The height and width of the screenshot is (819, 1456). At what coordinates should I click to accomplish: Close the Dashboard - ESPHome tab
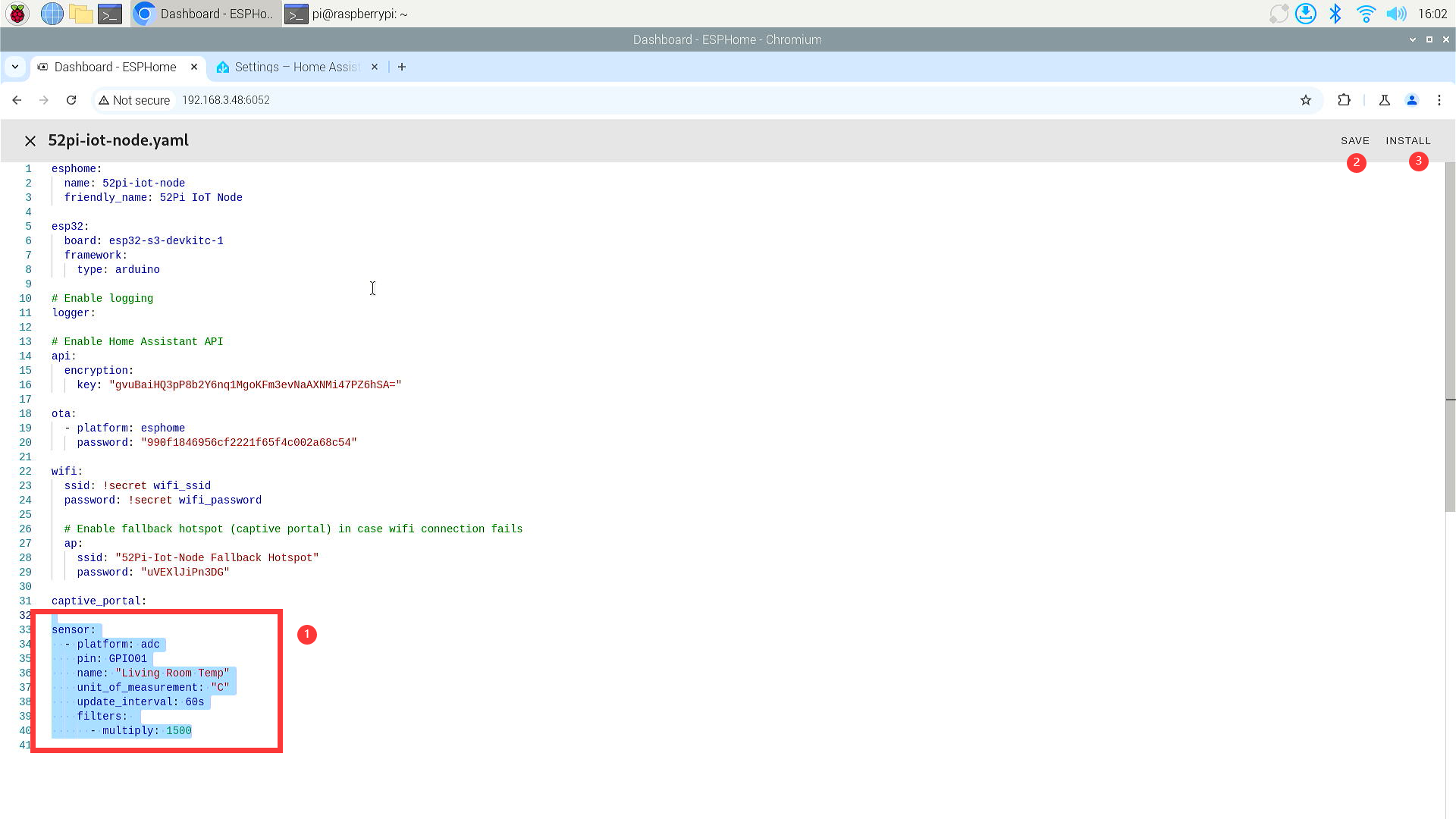click(194, 67)
